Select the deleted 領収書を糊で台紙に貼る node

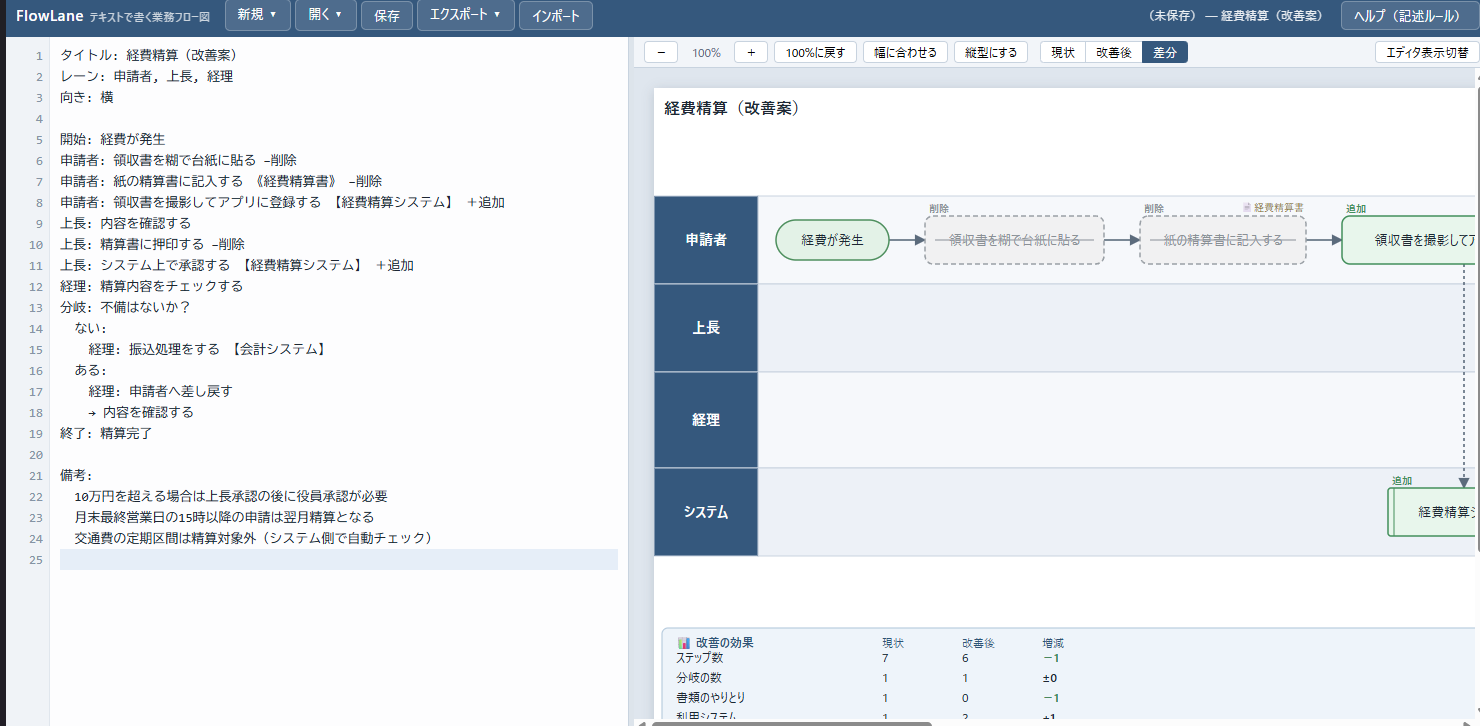pyautogui.click(x=1014, y=240)
